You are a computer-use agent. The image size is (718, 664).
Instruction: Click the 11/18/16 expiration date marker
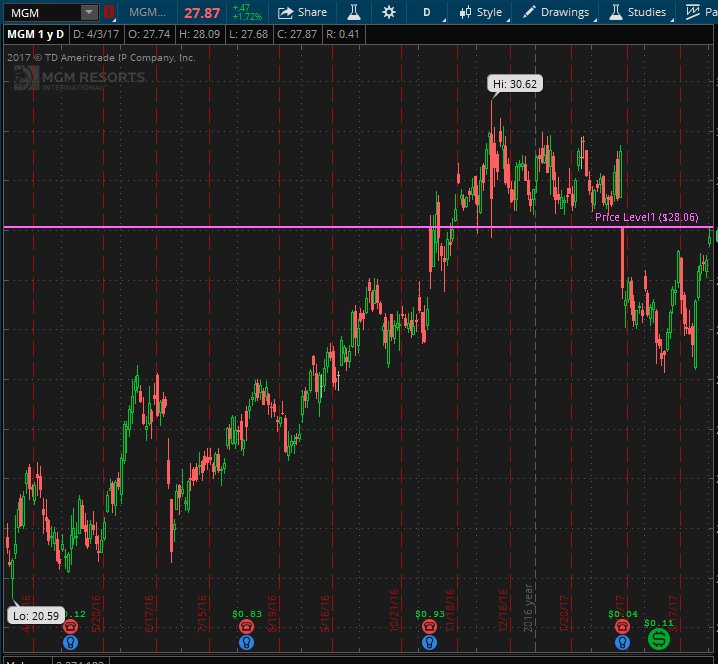tap(450, 610)
